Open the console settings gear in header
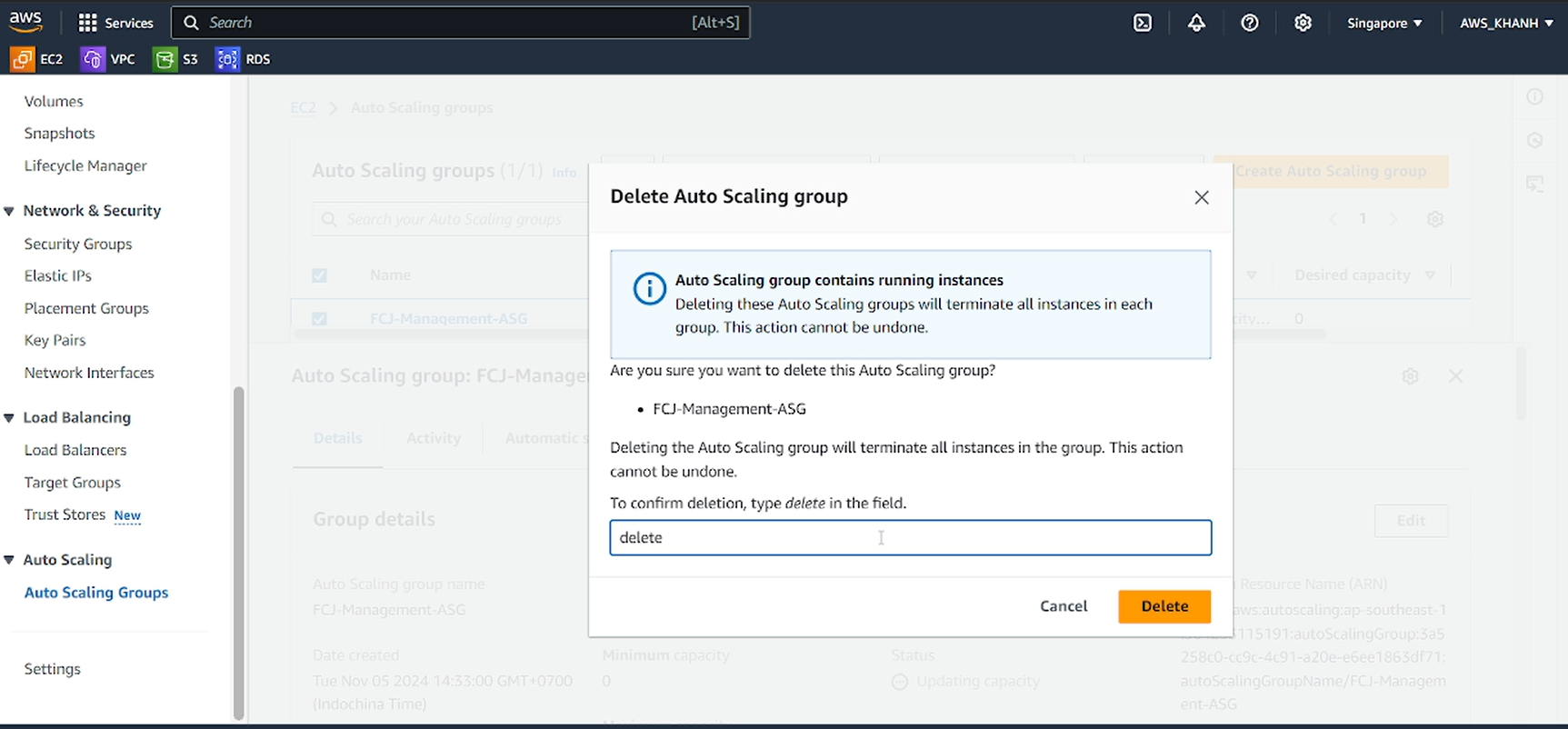1568x729 pixels. click(x=1303, y=23)
